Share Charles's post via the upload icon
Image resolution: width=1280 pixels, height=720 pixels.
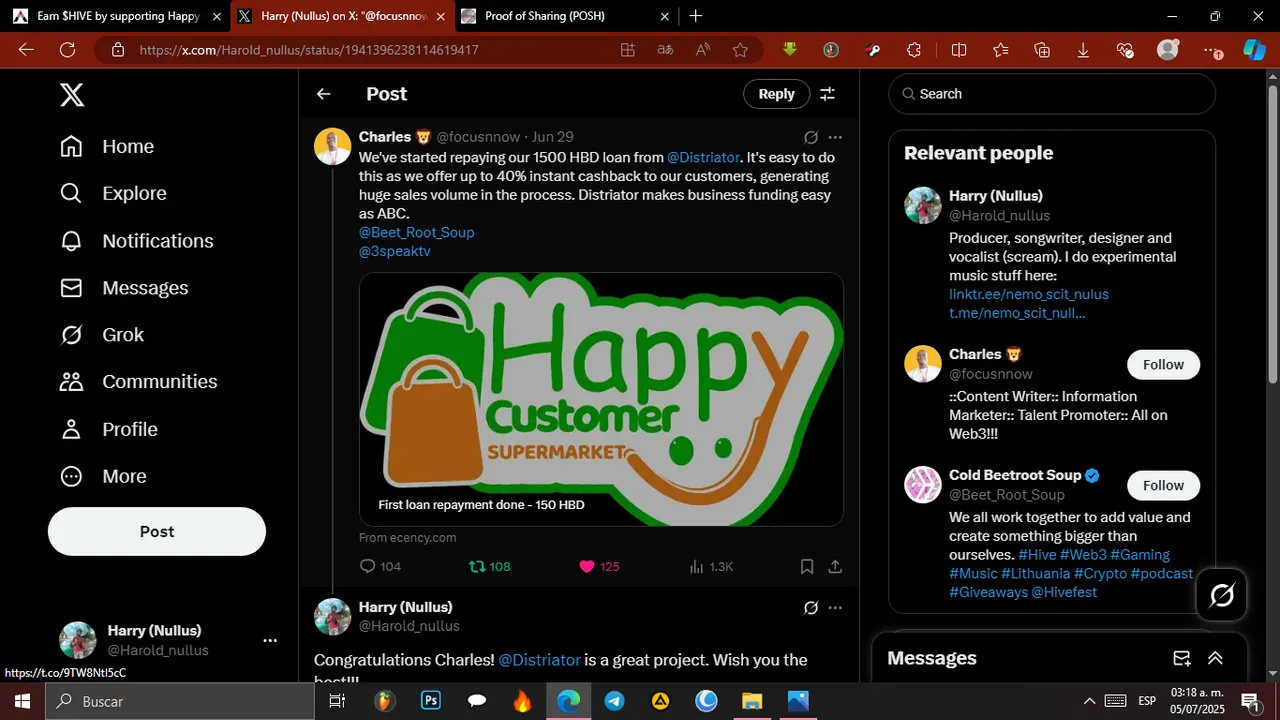point(835,566)
